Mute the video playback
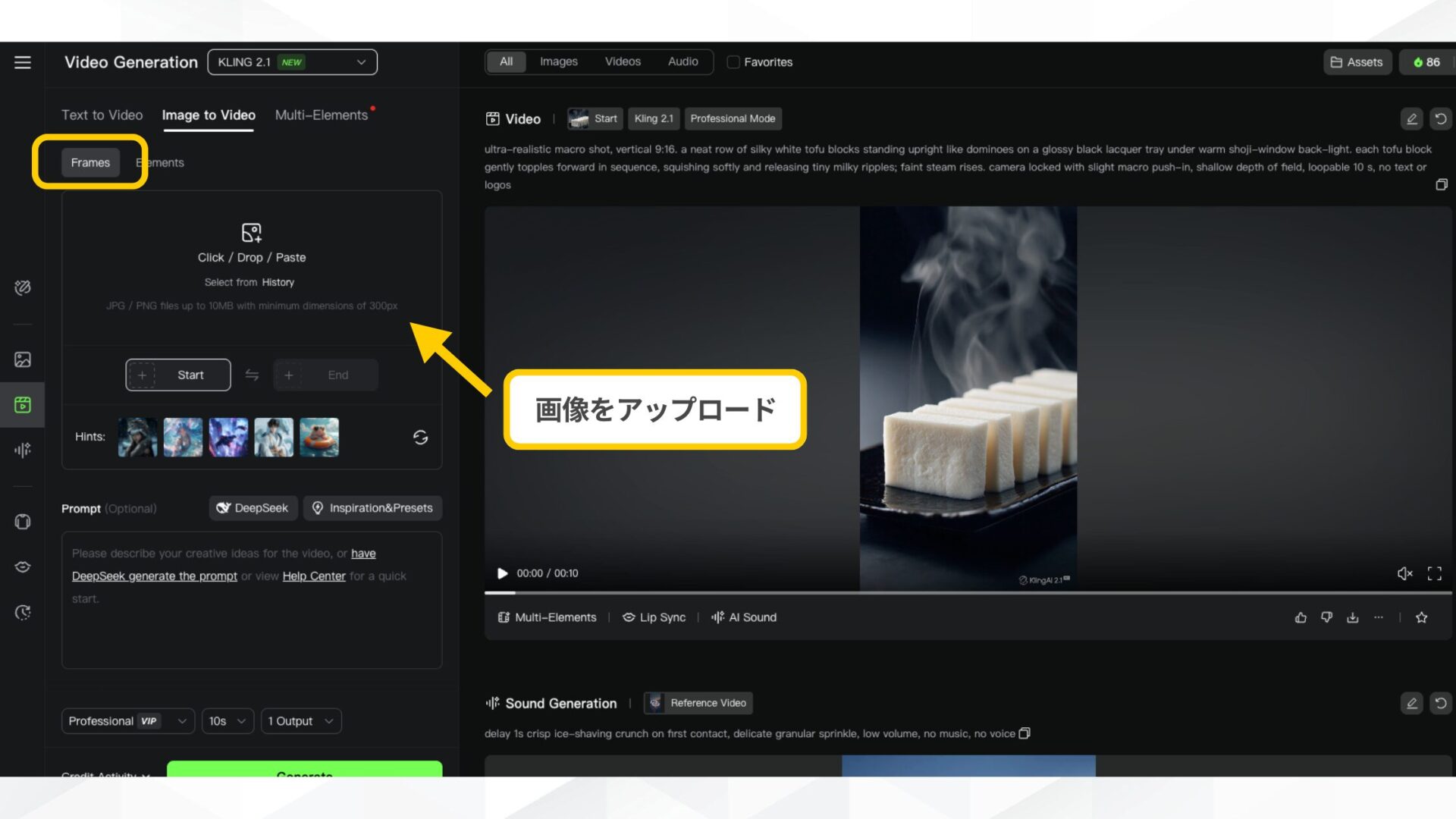Viewport: 1456px width, 819px height. [1405, 573]
